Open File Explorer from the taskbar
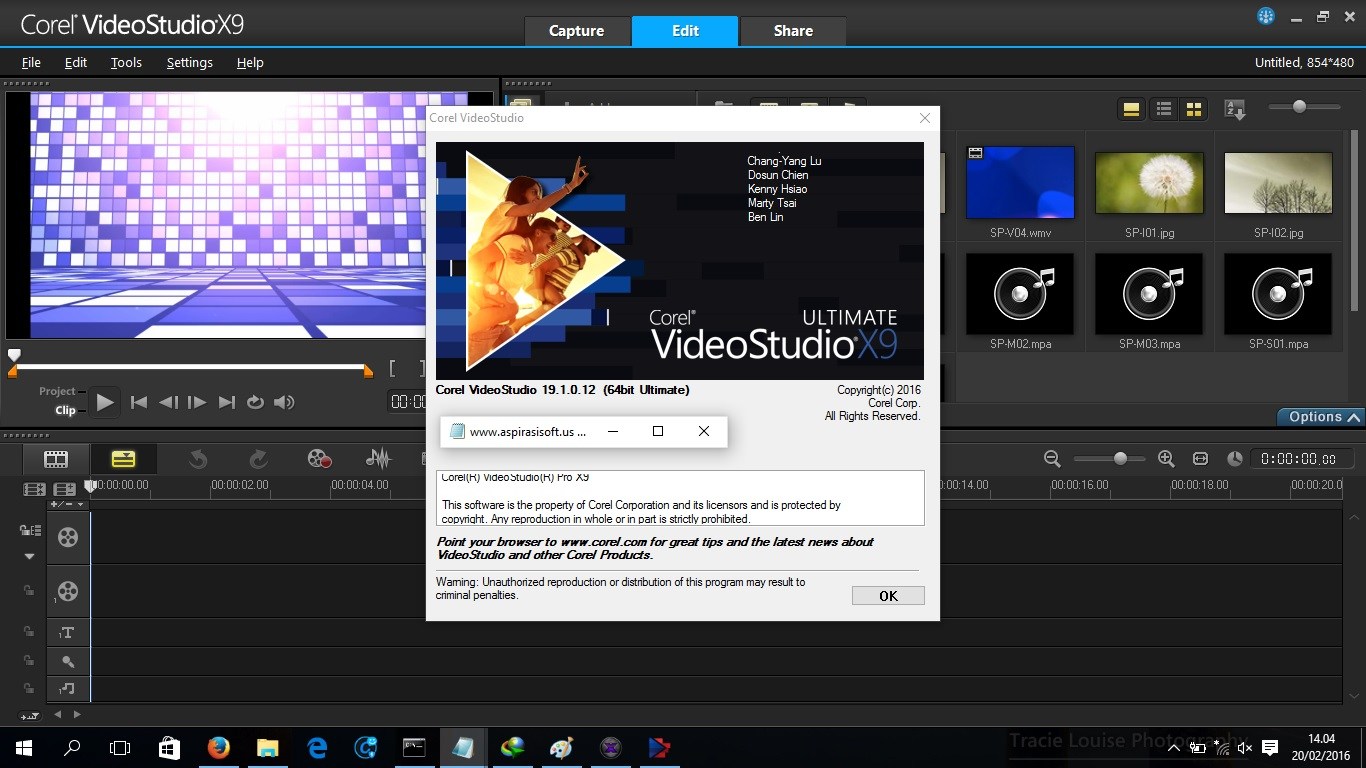The image size is (1366, 768). tap(267, 747)
